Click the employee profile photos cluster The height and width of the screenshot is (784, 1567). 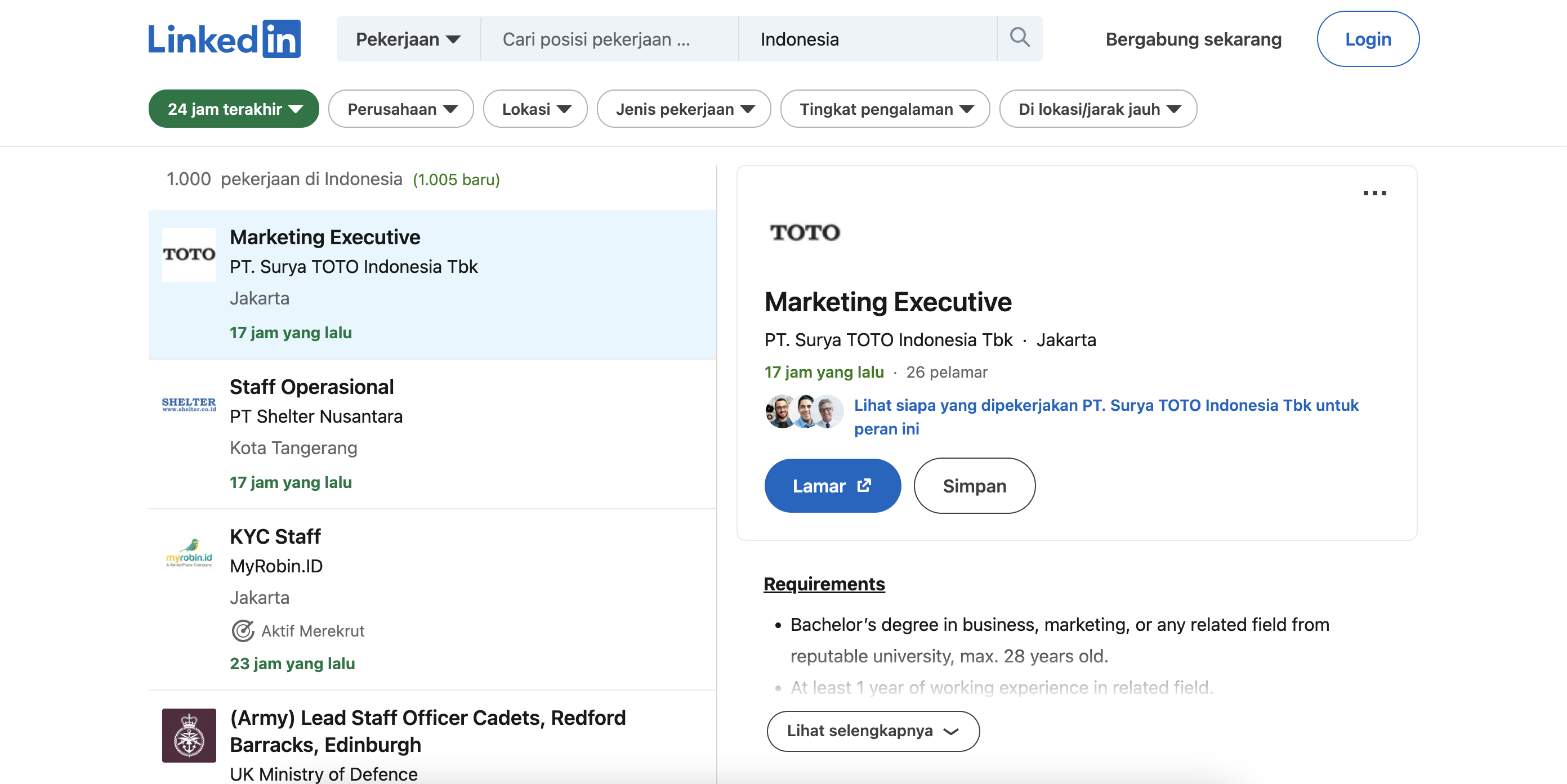point(803,412)
